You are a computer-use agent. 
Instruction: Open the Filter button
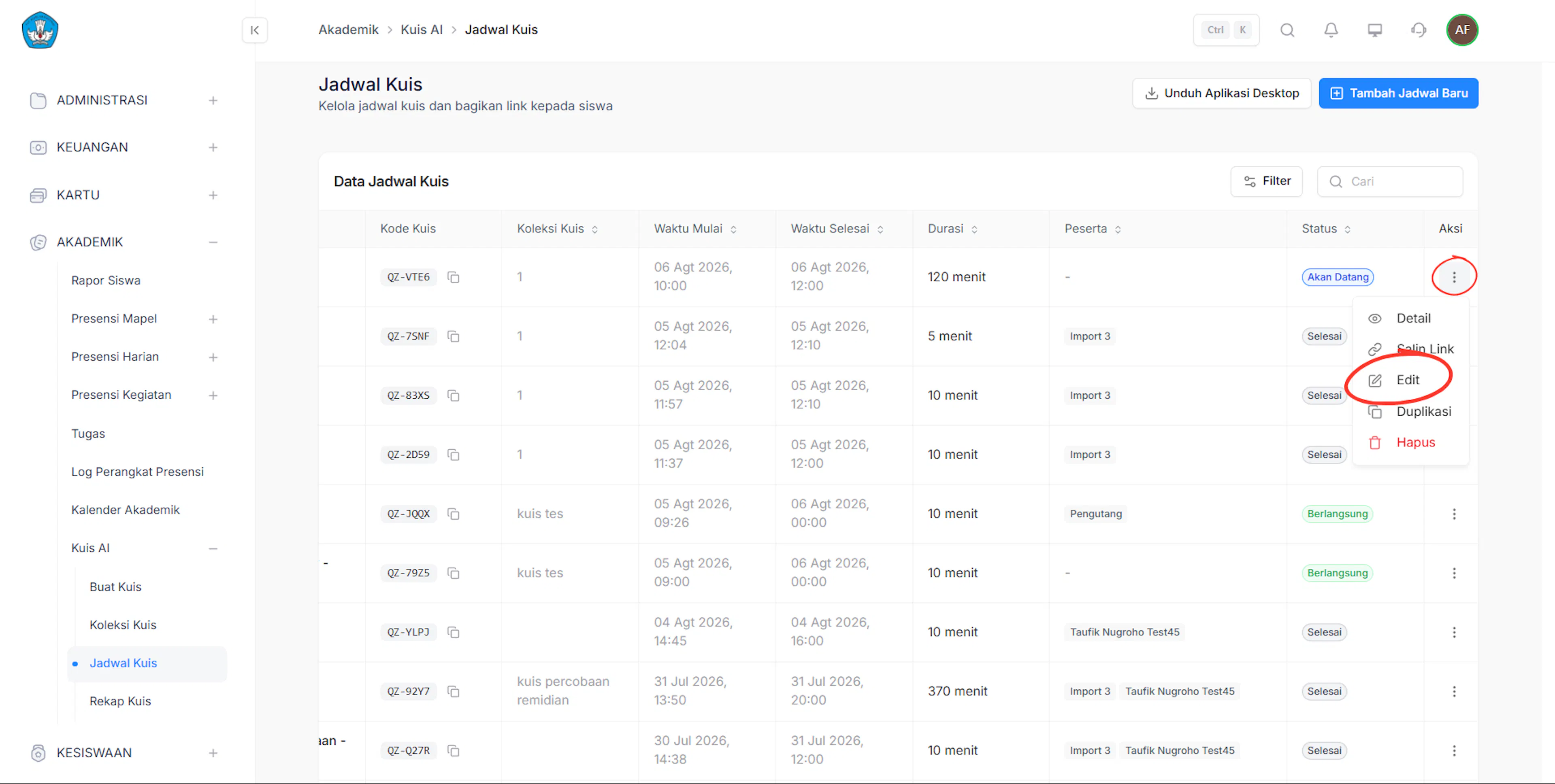pyautogui.click(x=1266, y=181)
